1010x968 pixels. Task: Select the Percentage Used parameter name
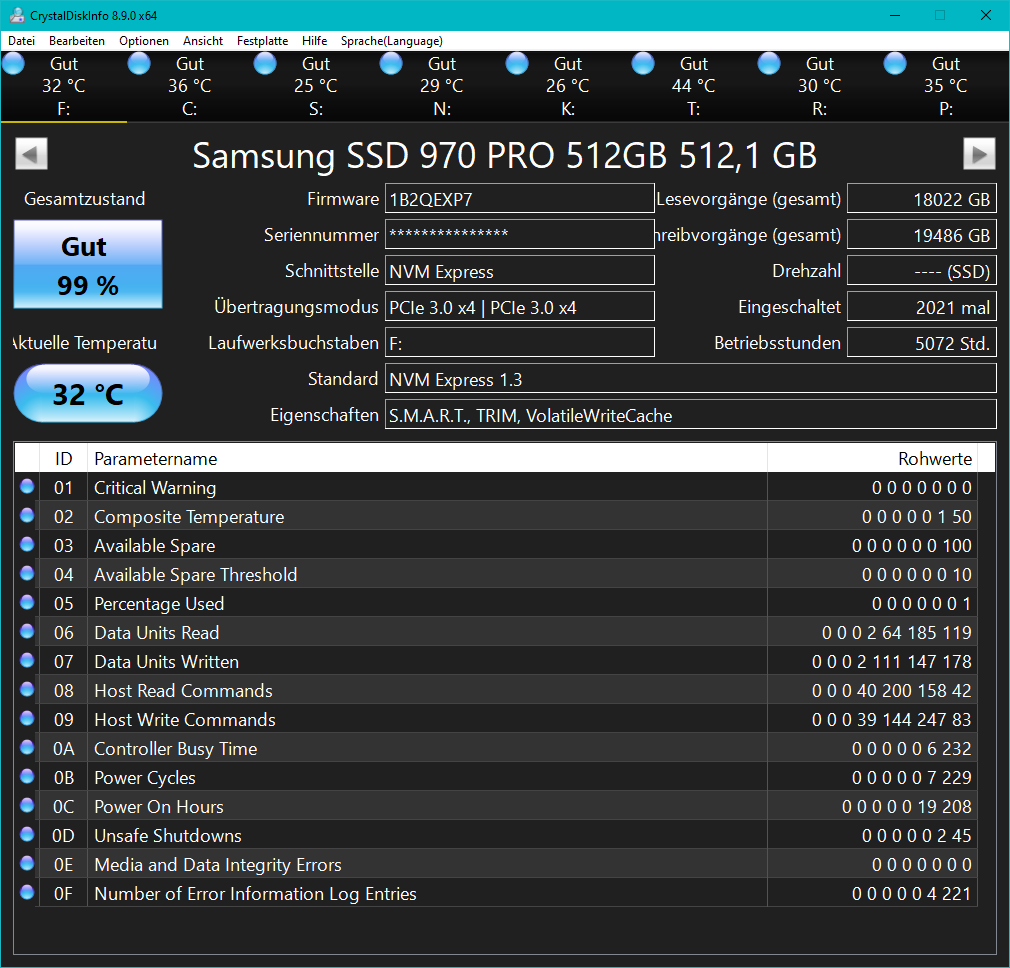coord(159,603)
